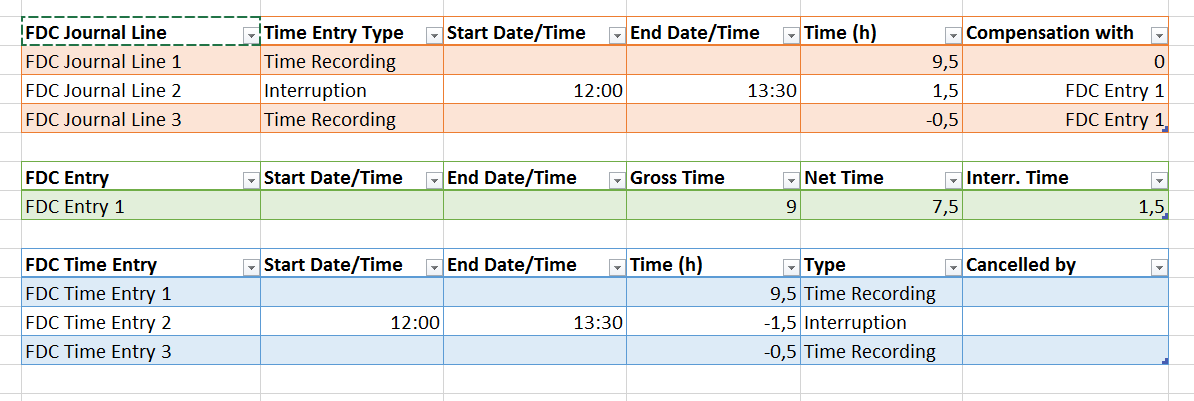Click the FDC Time Entry 3 cell

click(140, 352)
